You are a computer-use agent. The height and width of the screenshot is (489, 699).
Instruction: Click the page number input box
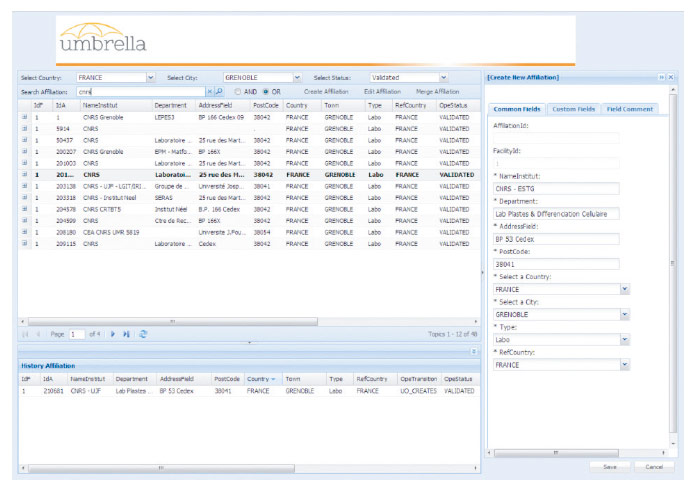pos(77,334)
